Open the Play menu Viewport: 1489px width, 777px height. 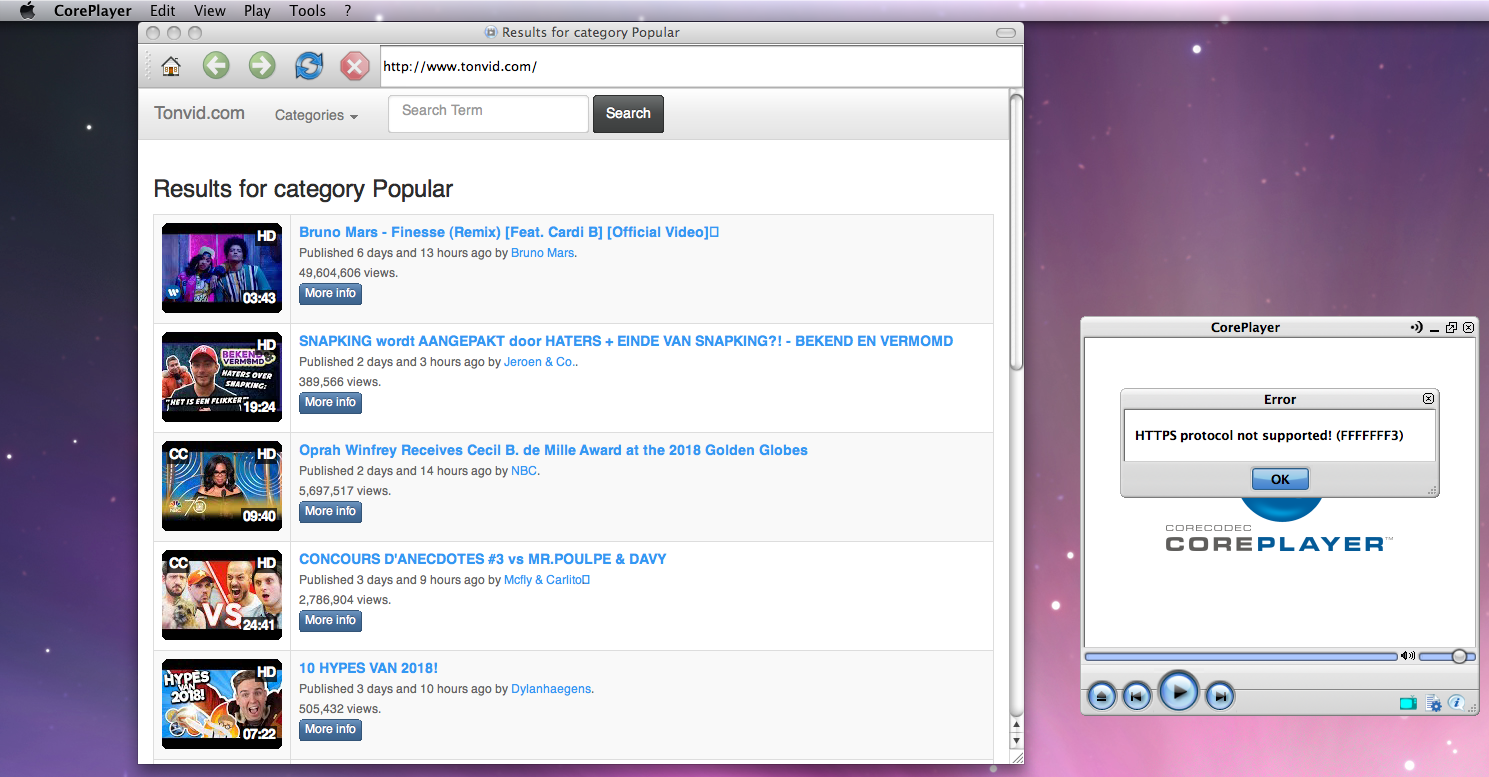coord(257,11)
